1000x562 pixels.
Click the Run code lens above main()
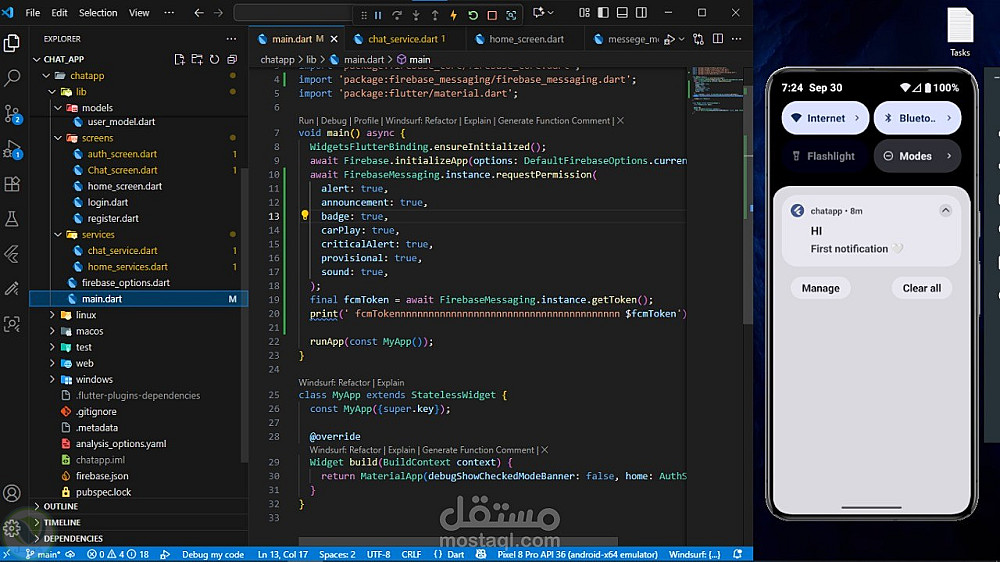(306, 121)
